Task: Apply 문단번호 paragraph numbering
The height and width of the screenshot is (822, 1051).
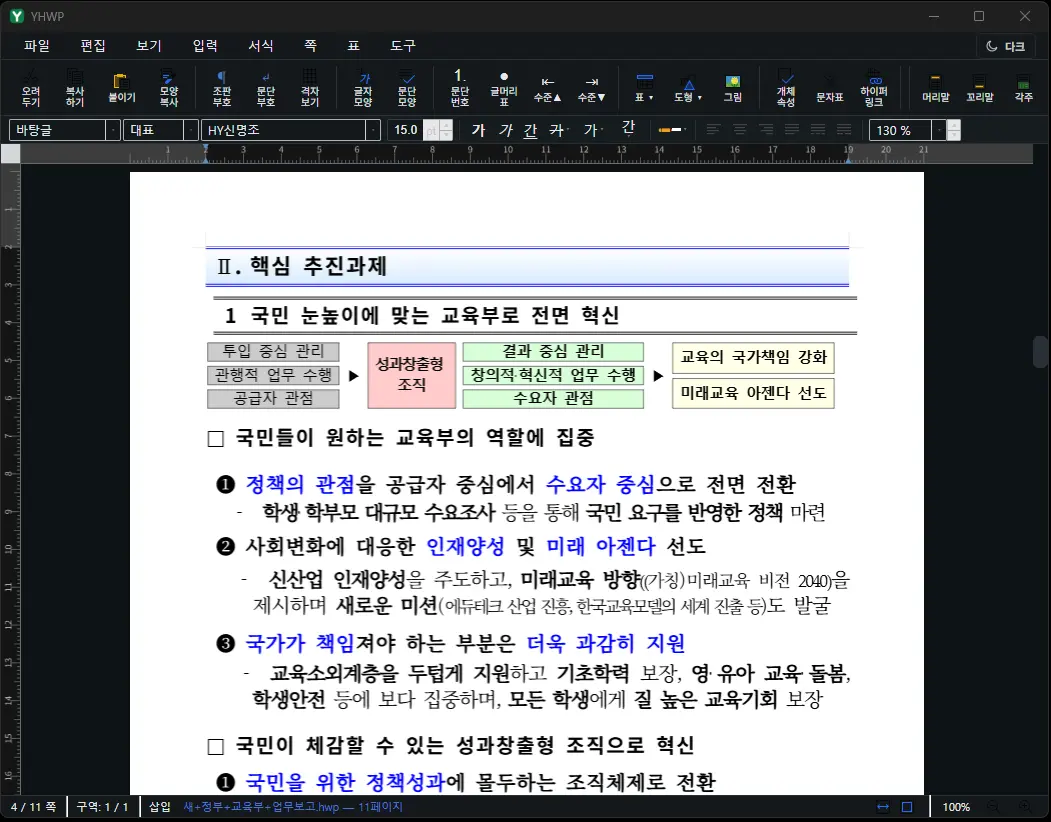Action: coord(460,89)
